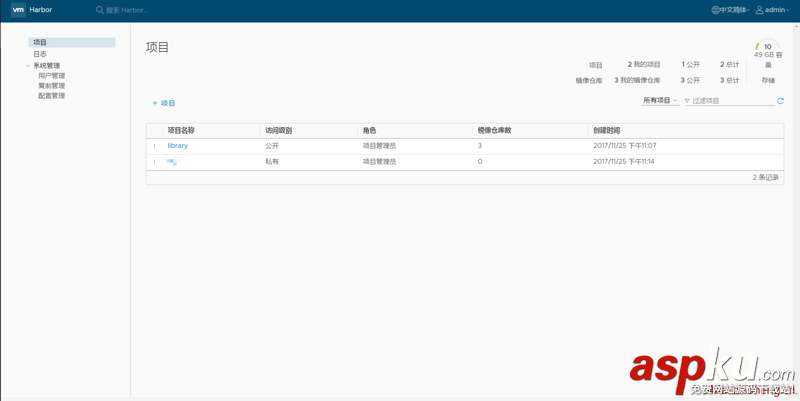Click the 下午11:14 creation time cell
The image size is (800, 401).
623,162
